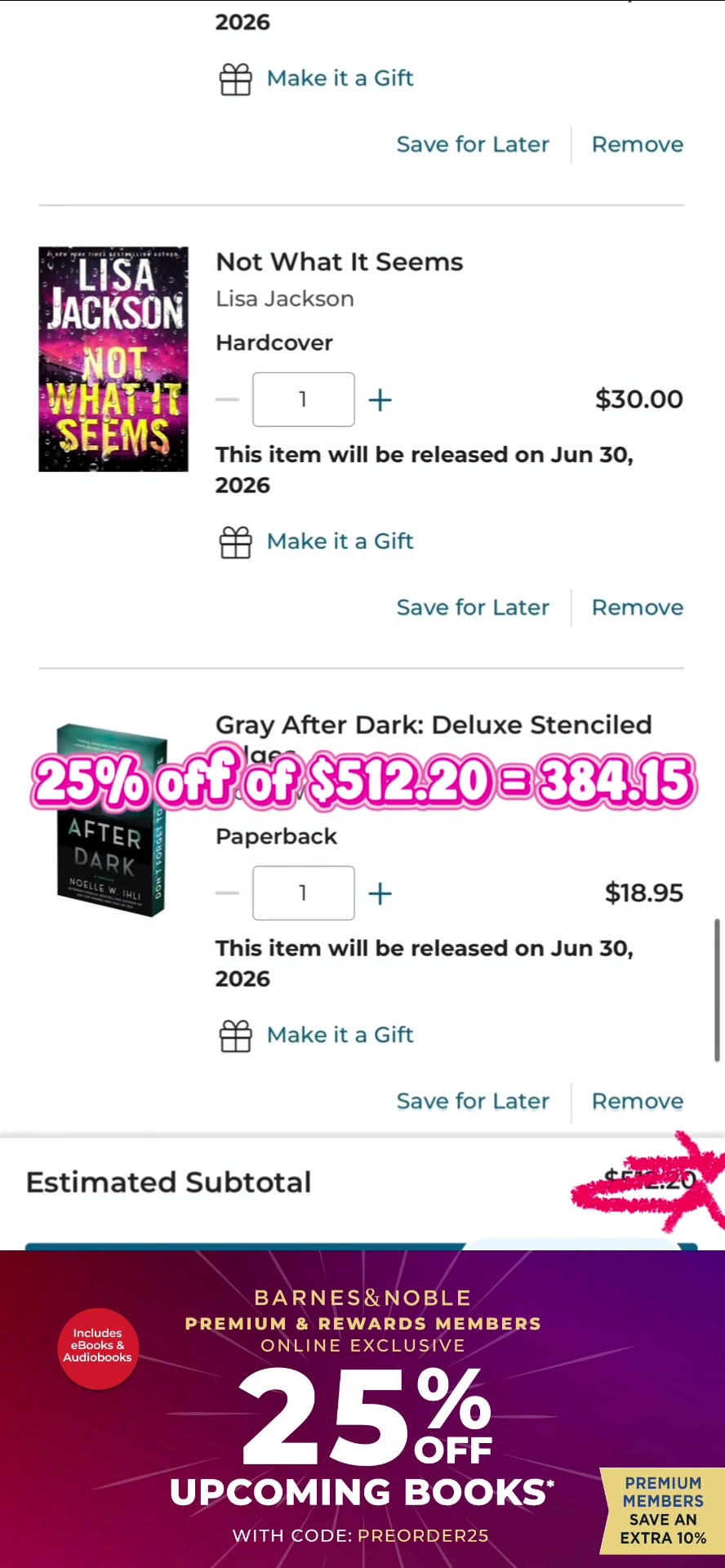Click the page scrollbar on right edge
This screenshot has width=725, height=1568.
(x=717, y=989)
